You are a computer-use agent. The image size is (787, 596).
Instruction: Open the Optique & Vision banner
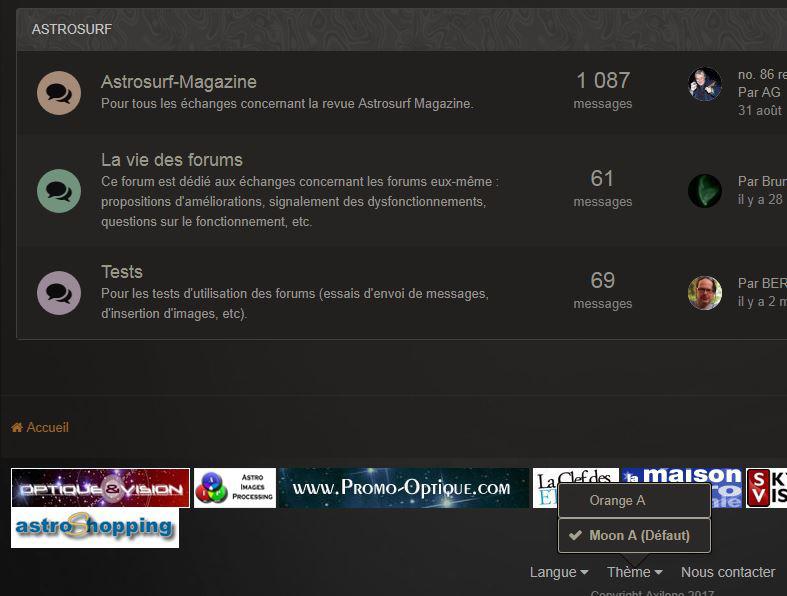tap(100, 488)
